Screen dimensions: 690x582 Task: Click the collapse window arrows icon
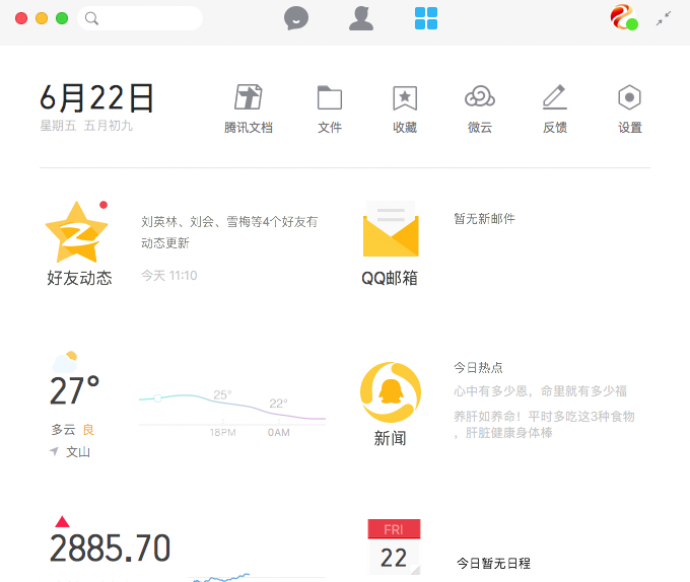click(x=664, y=18)
